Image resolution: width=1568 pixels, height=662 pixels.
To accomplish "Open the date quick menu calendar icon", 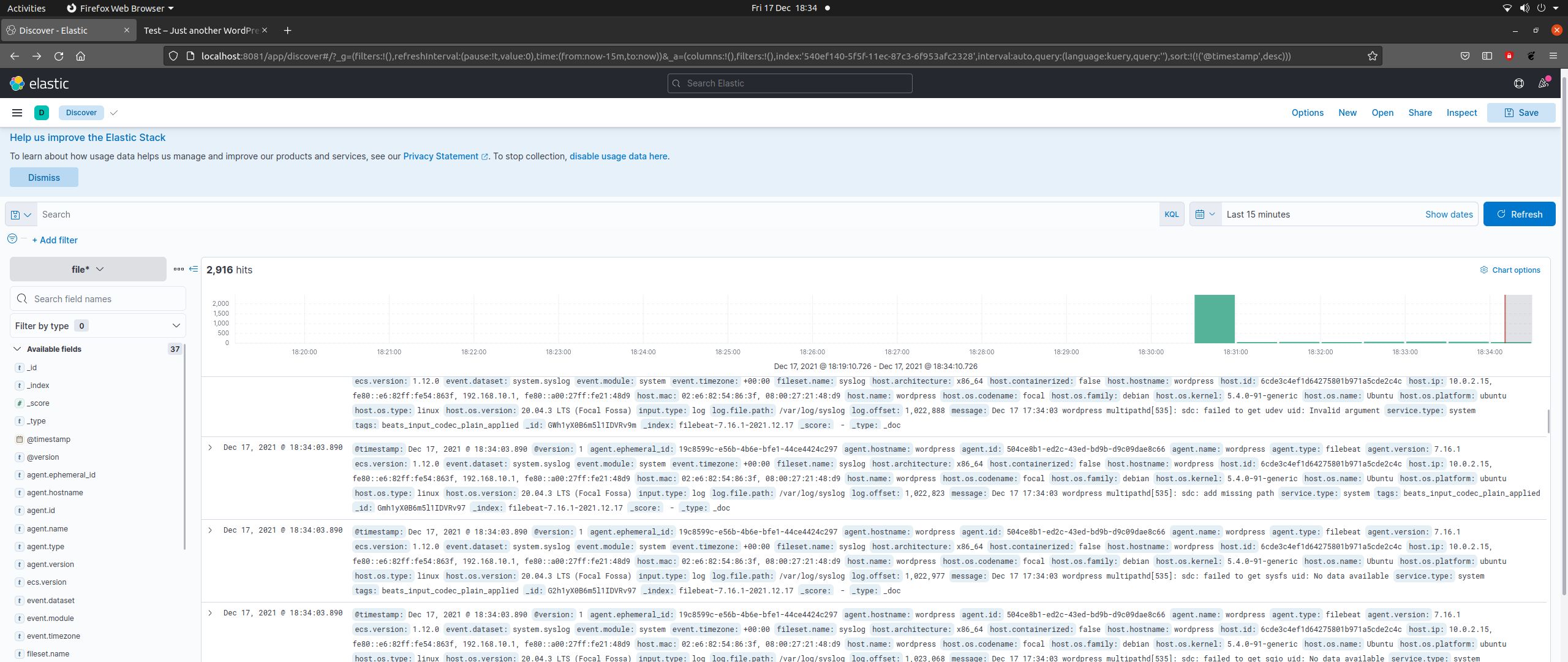I will (x=1205, y=215).
